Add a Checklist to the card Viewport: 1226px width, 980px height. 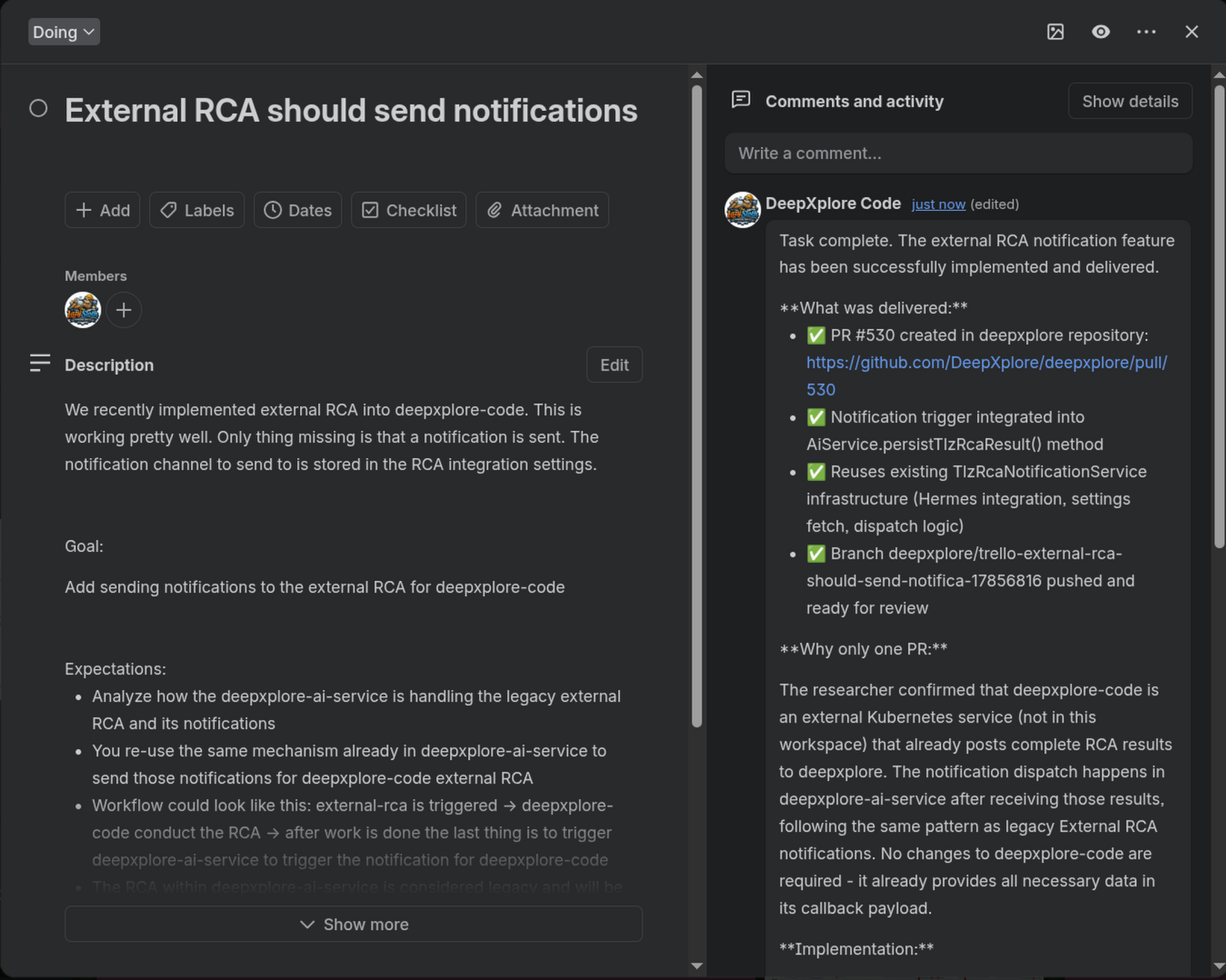click(x=408, y=210)
